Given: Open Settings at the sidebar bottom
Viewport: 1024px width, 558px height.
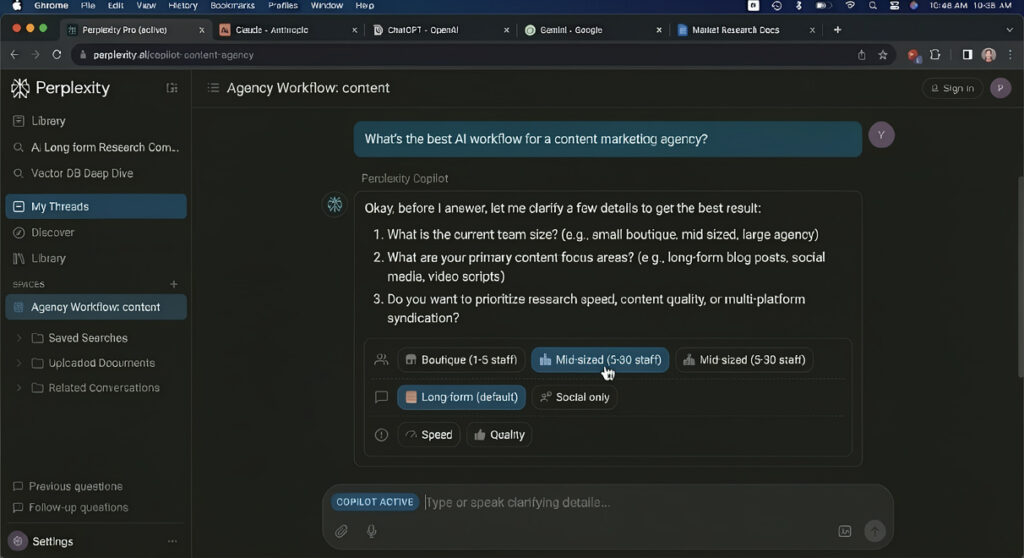Looking at the screenshot, I should pos(52,542).
